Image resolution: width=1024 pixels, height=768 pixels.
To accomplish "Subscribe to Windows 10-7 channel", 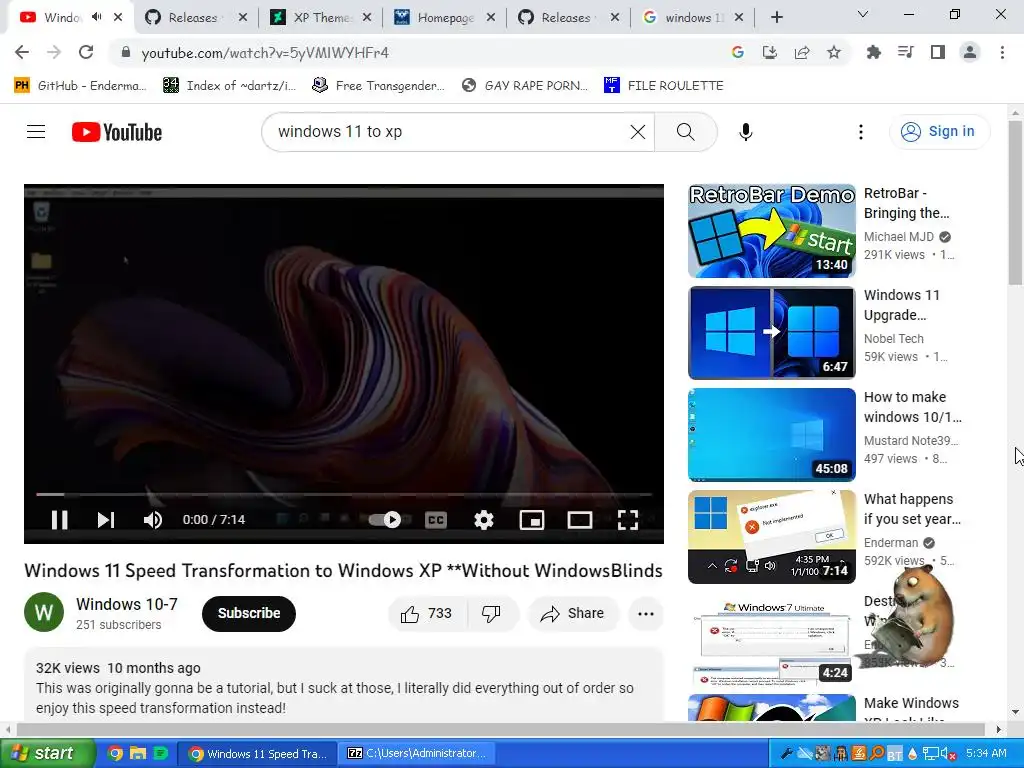I will [x=249, y=614].
